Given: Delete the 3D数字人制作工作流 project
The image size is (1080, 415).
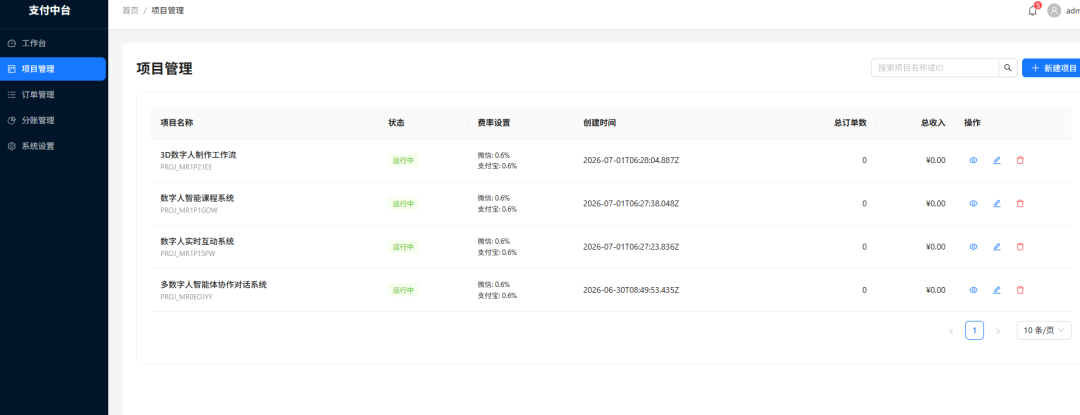Looking at the screenshot, I should coord(1020,160).
